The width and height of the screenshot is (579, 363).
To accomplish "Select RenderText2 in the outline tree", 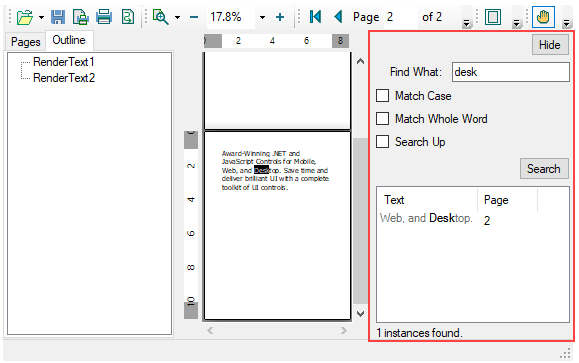I will point(64,78).
